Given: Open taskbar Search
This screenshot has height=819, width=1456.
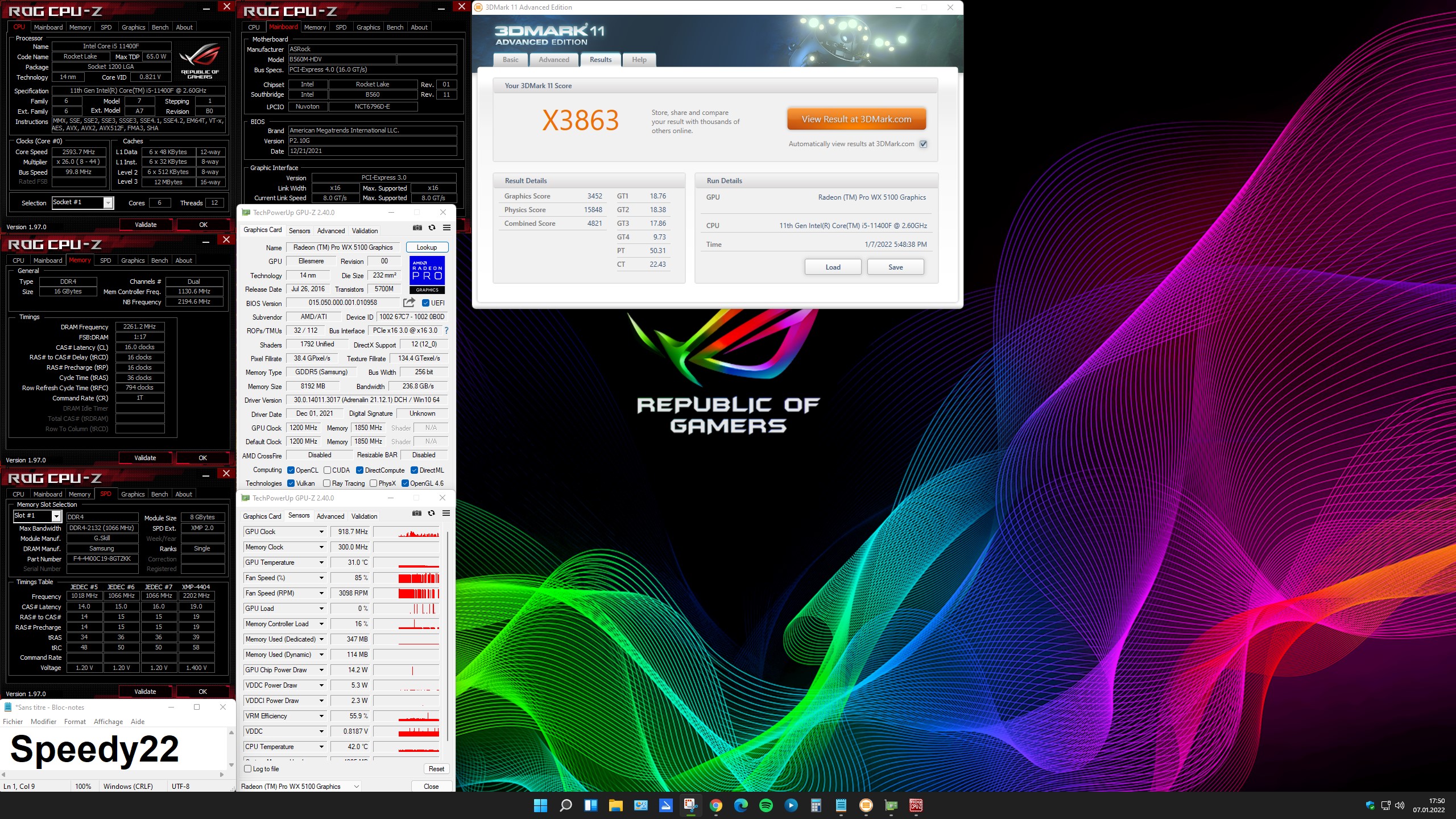Looking at the screenshot, I should (565, 805).
